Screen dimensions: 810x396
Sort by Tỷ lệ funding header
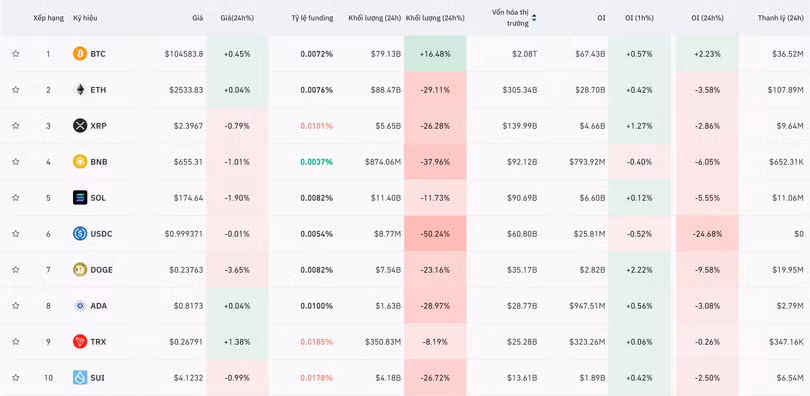pyautogui.click(x=312, y=18)
